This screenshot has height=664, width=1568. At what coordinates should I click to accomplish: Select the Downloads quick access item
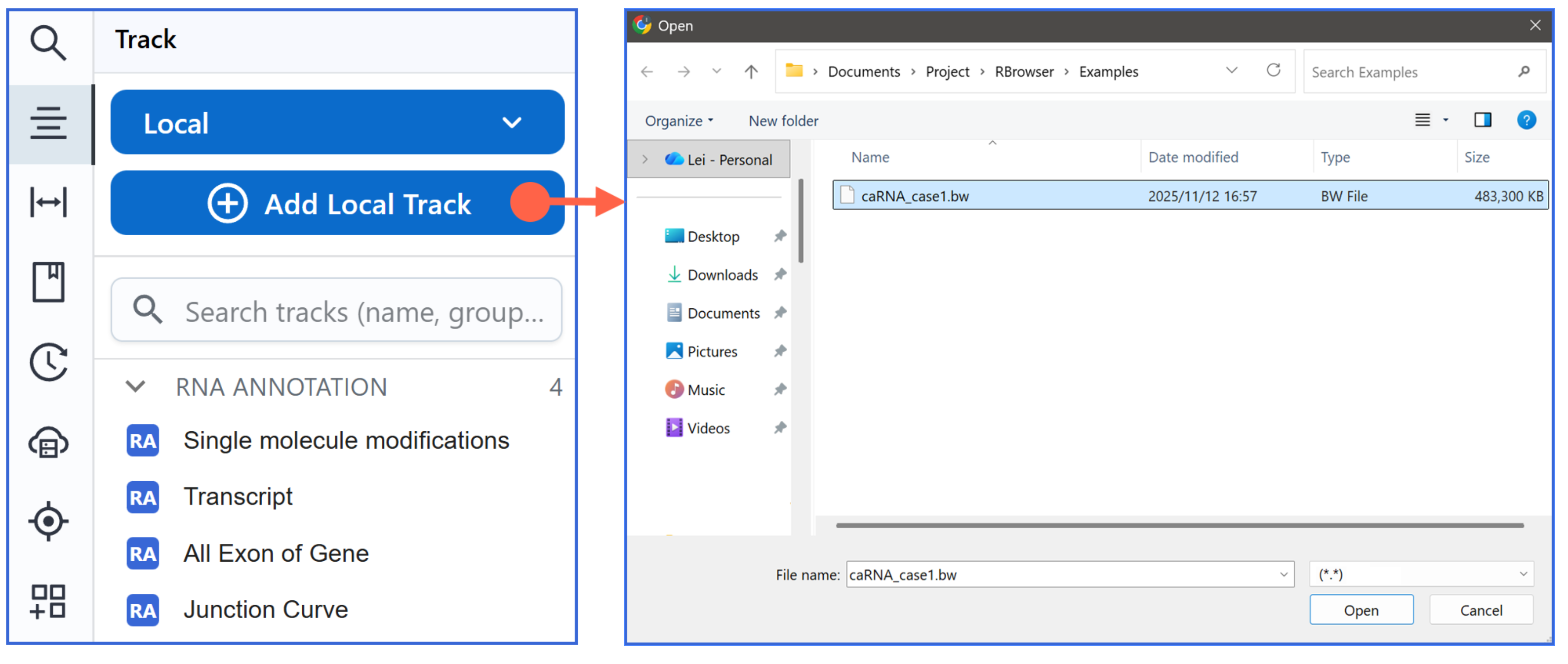point(722,275)
